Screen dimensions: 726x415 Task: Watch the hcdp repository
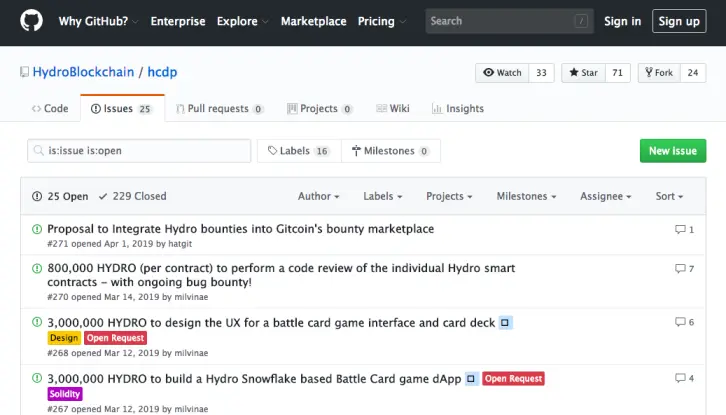click(502, 73)
